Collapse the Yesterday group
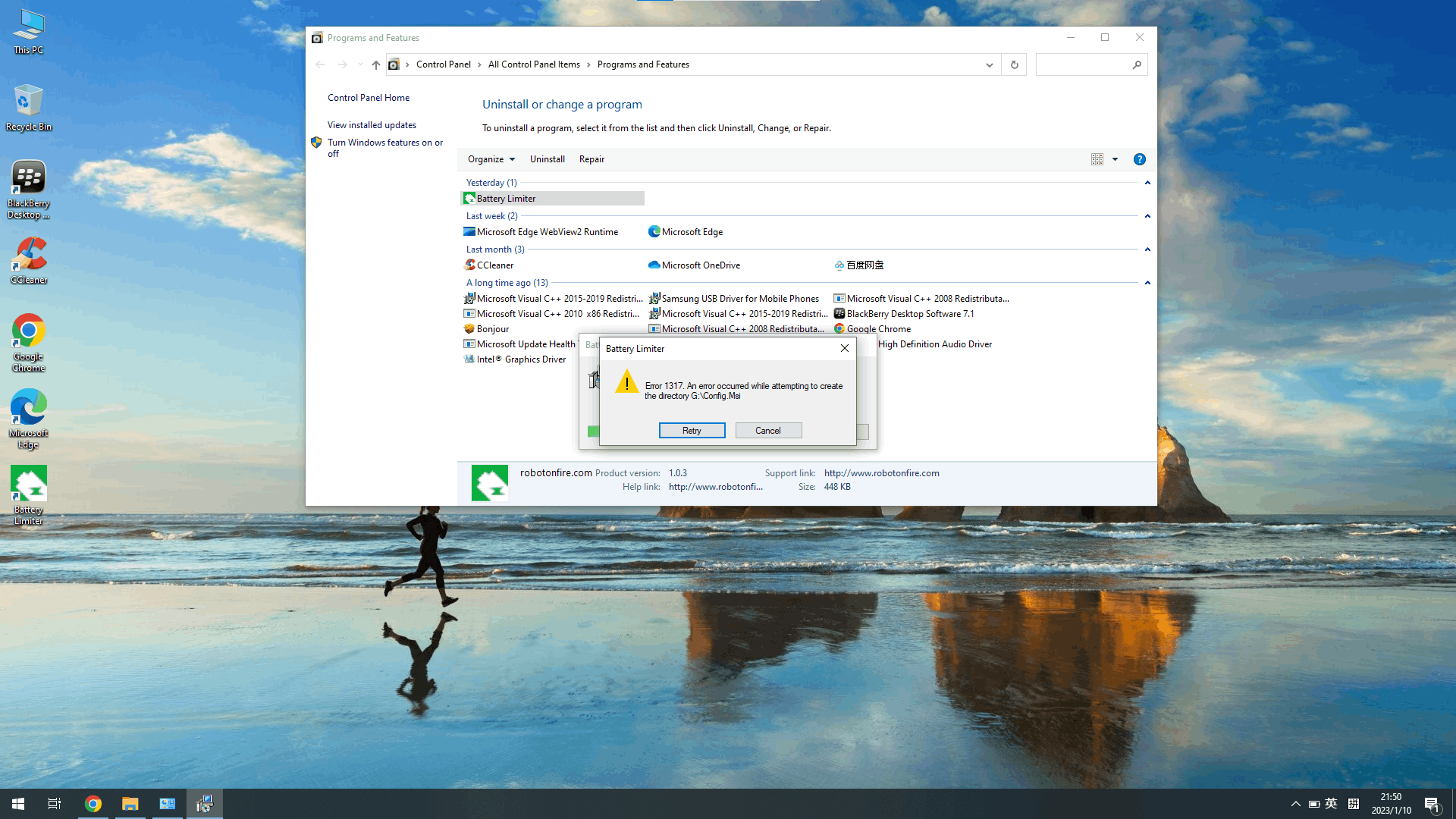Image resolution: width=1456 pixels, height=819 pixels. pos(1147,183)
